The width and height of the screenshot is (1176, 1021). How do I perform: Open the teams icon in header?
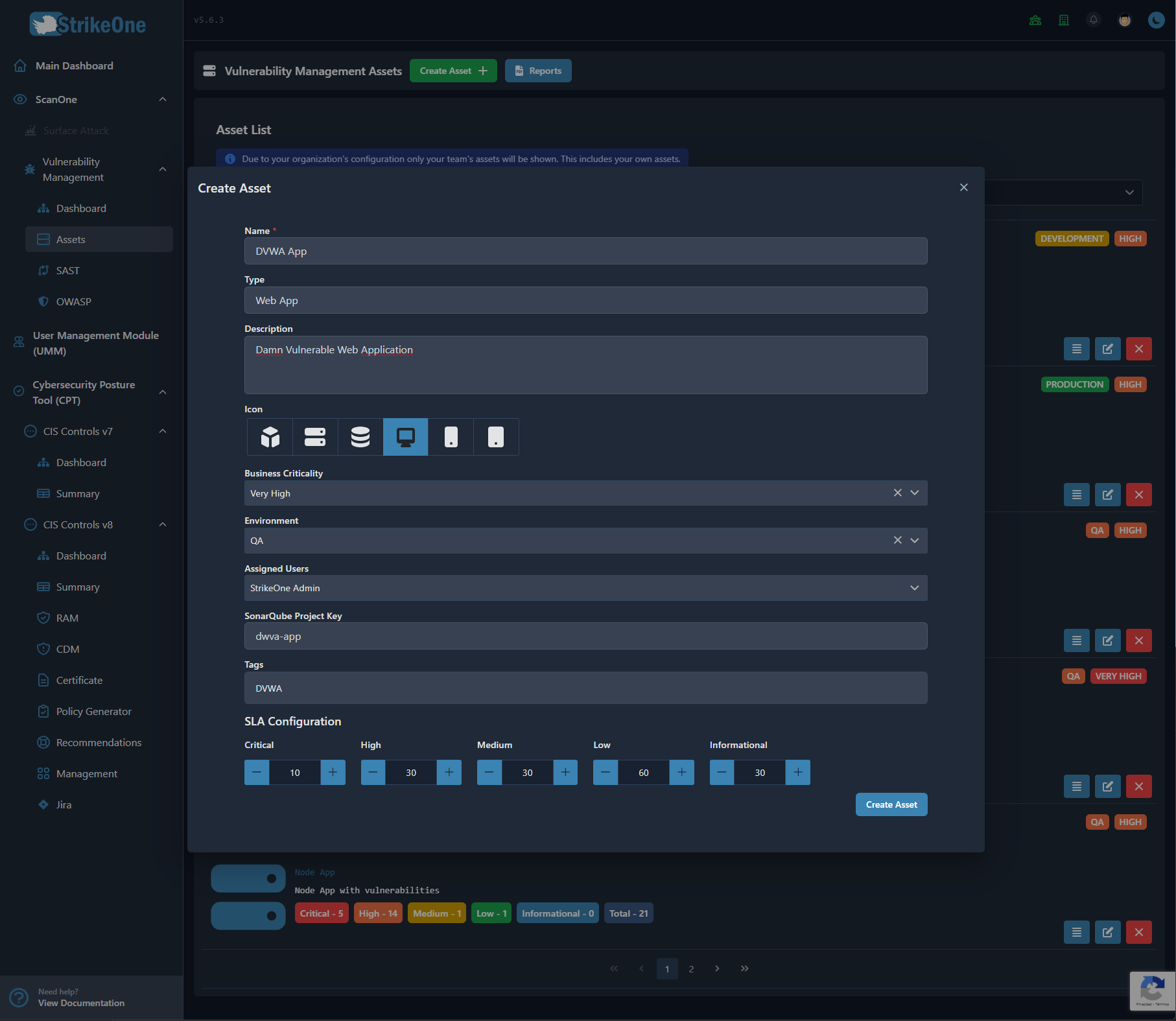tap(1035, 20)
